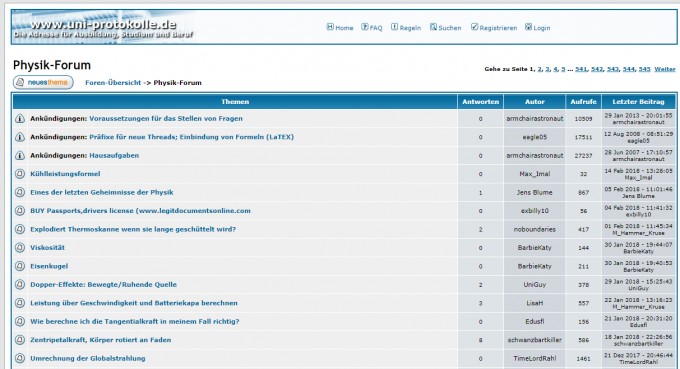Screen dimensions: 680x369
Task: Click topic icon beside Dopper-Effekte thread
Action: tap(20, 284)
